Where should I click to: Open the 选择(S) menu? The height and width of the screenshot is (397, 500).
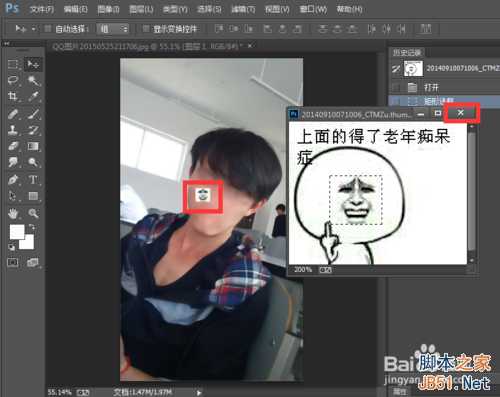click(209, 9)
